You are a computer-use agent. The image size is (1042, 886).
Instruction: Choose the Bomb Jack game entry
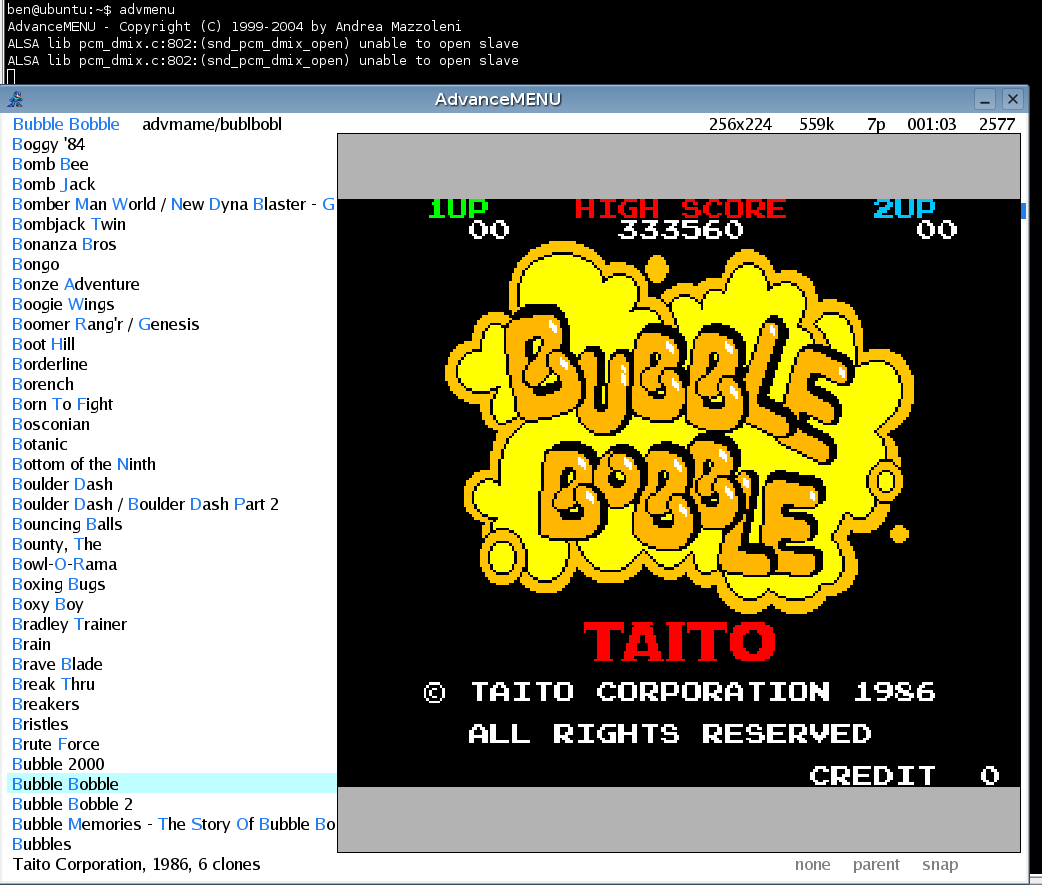pyautogui.click(x=53, y=184)
